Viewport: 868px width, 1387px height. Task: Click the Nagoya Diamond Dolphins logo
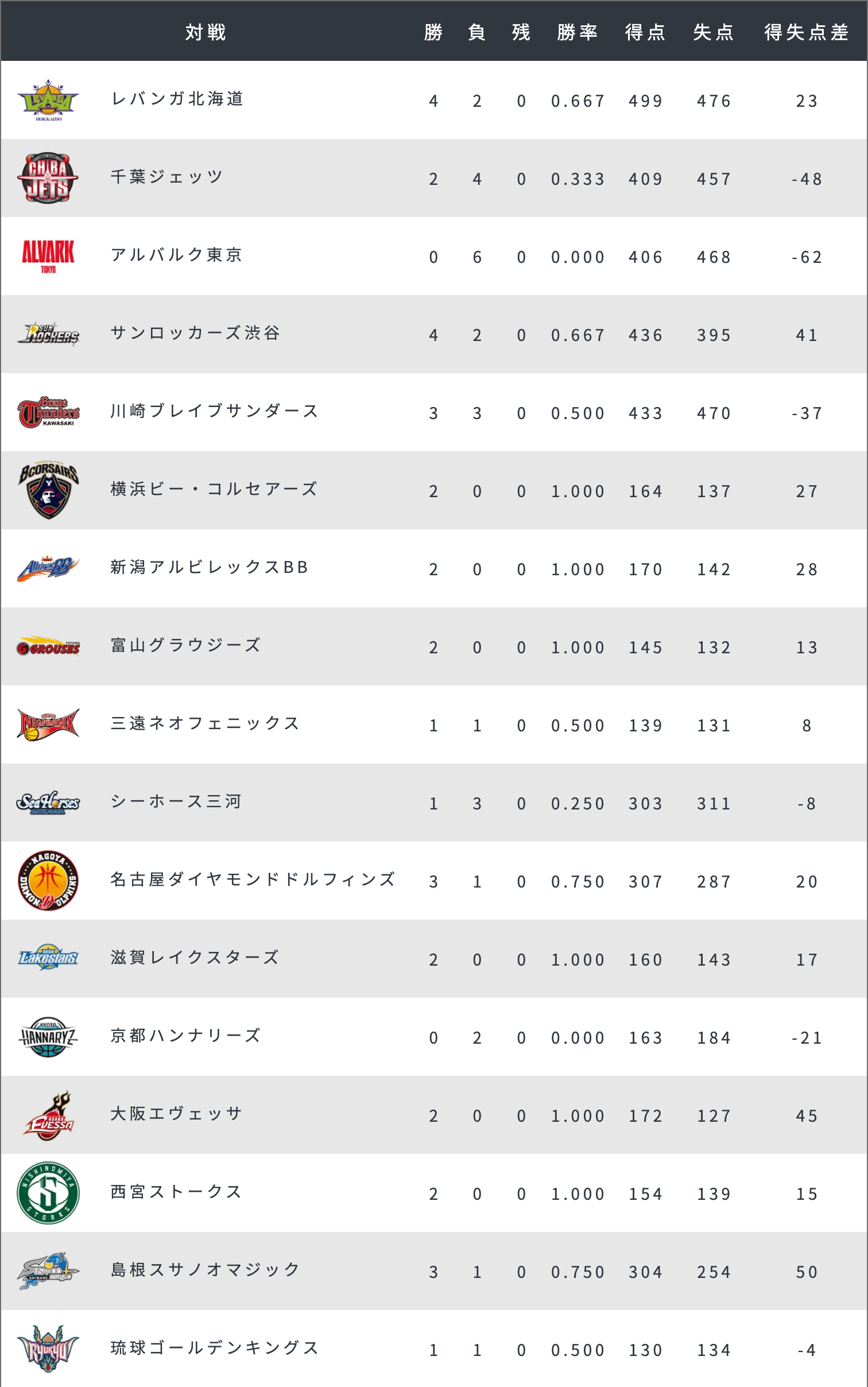[48, 880]
